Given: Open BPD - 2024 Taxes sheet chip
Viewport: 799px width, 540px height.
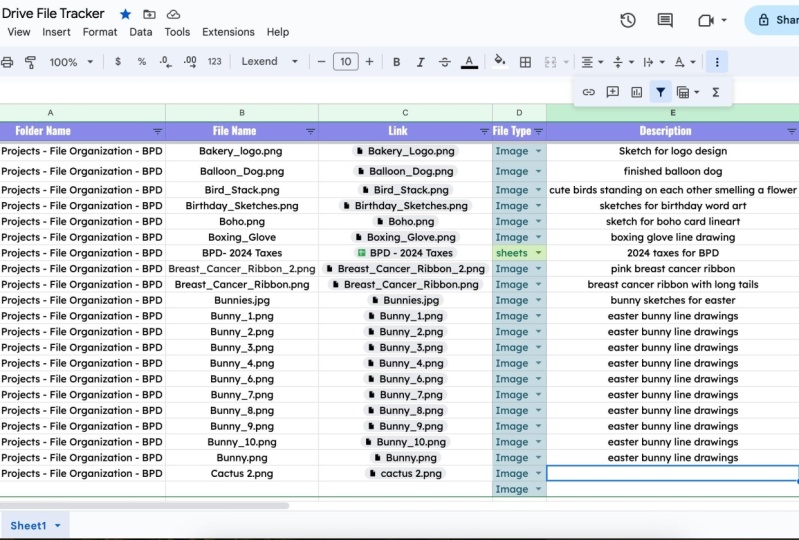Looking at the screenshot, I should tap(405, 253).
